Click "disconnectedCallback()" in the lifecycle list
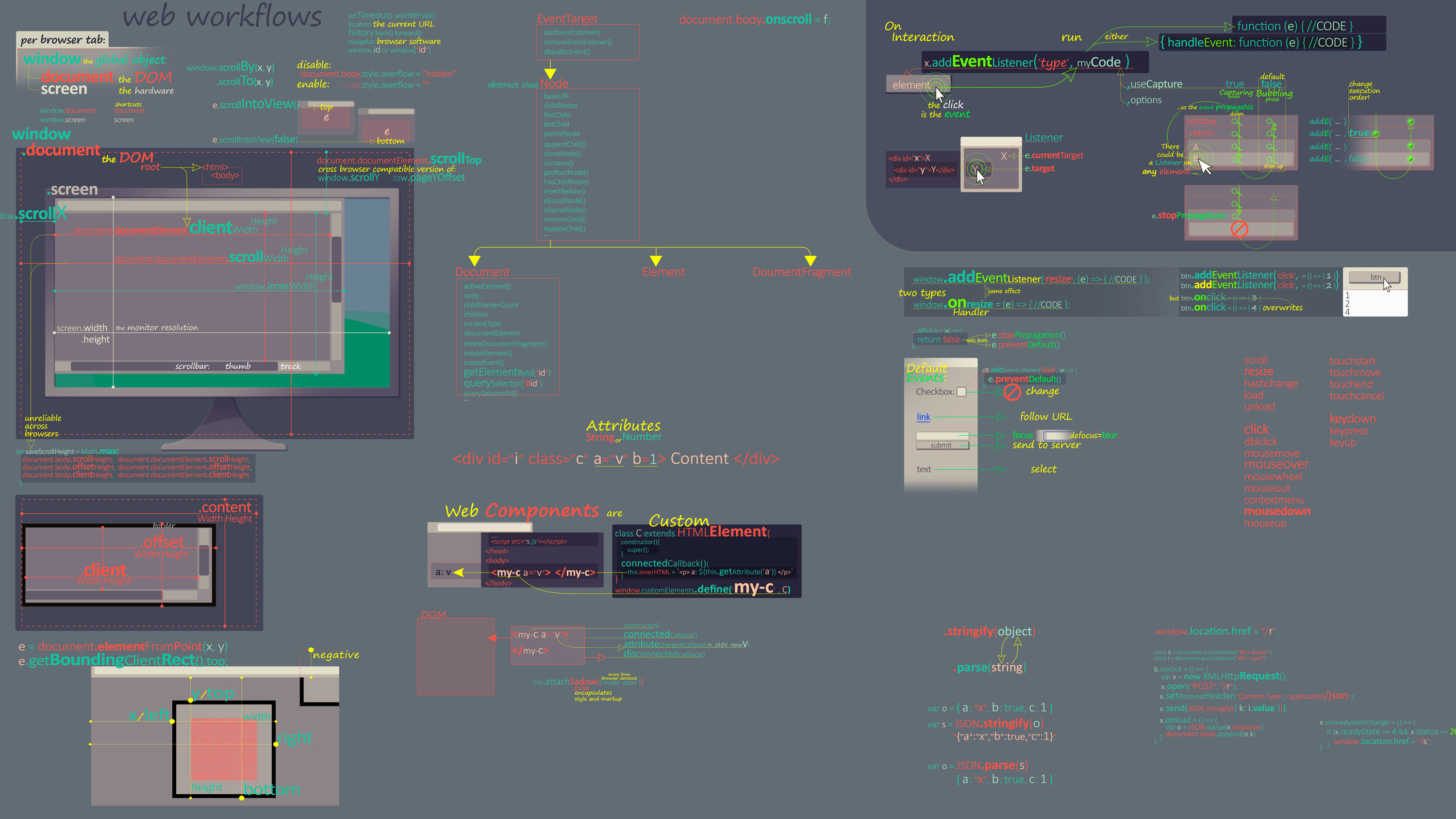Image resolution: width=1456 pixels, height=819 pixels. (663, 654)
